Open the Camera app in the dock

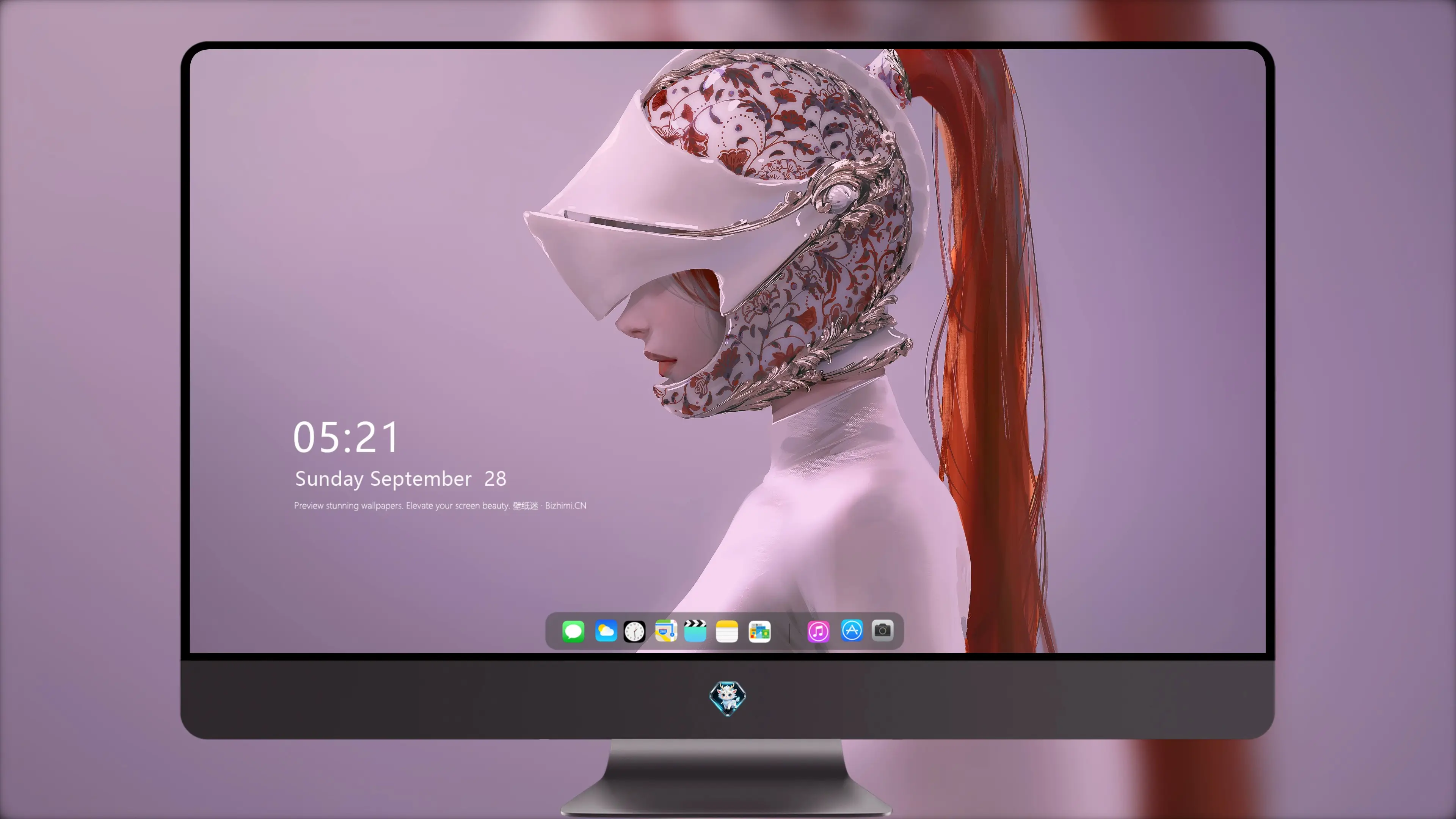click(882, 630)
